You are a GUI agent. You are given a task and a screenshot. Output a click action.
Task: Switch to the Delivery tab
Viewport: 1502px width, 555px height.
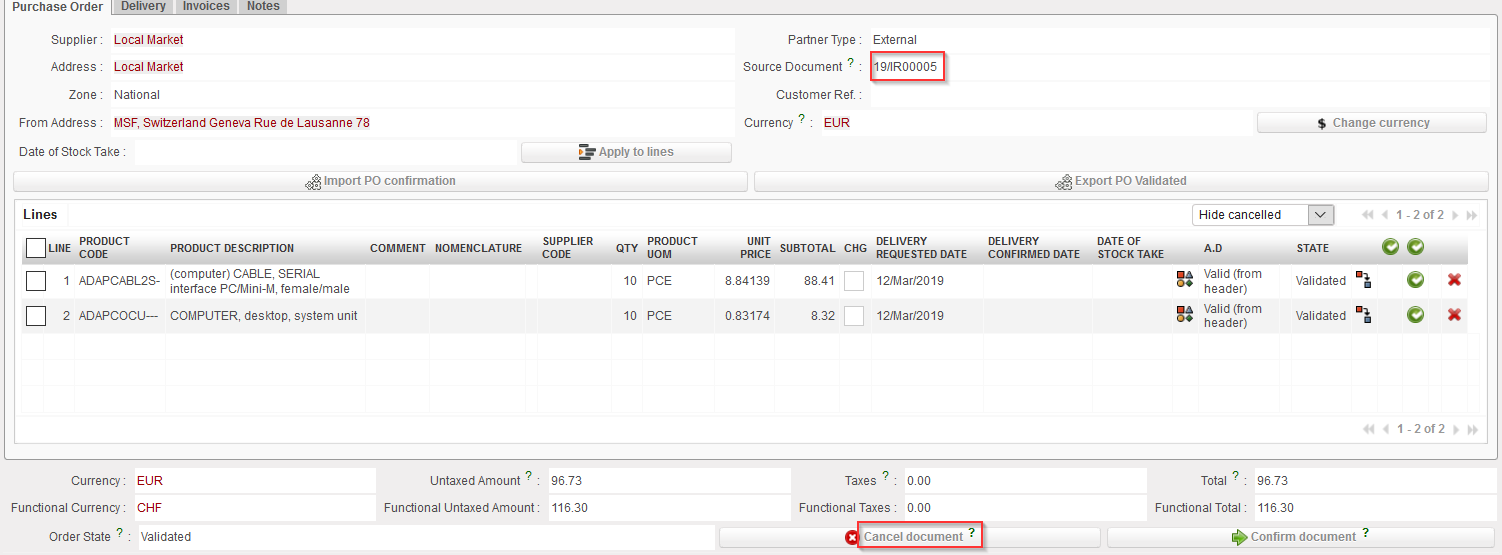pos(143,6)
